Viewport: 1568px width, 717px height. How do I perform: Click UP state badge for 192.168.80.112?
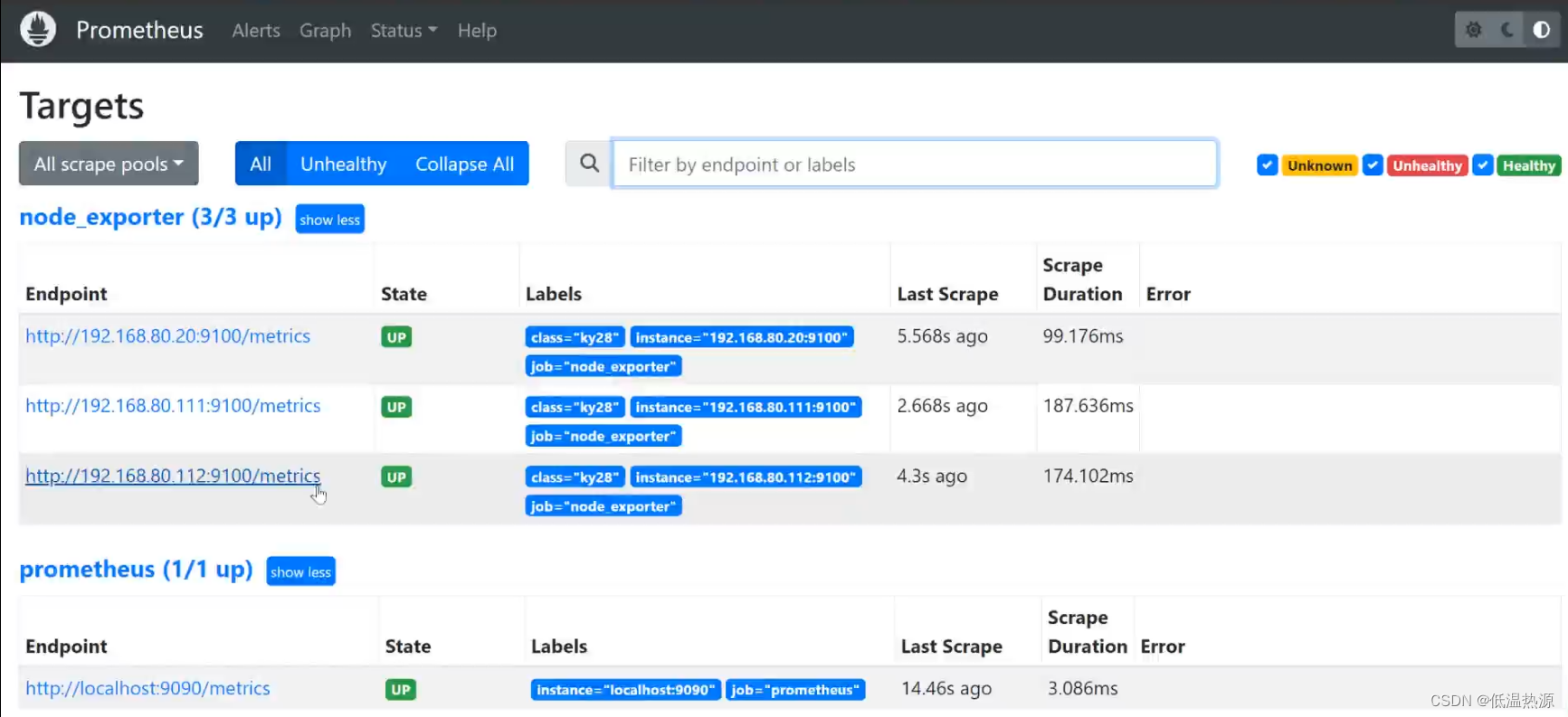396,477
